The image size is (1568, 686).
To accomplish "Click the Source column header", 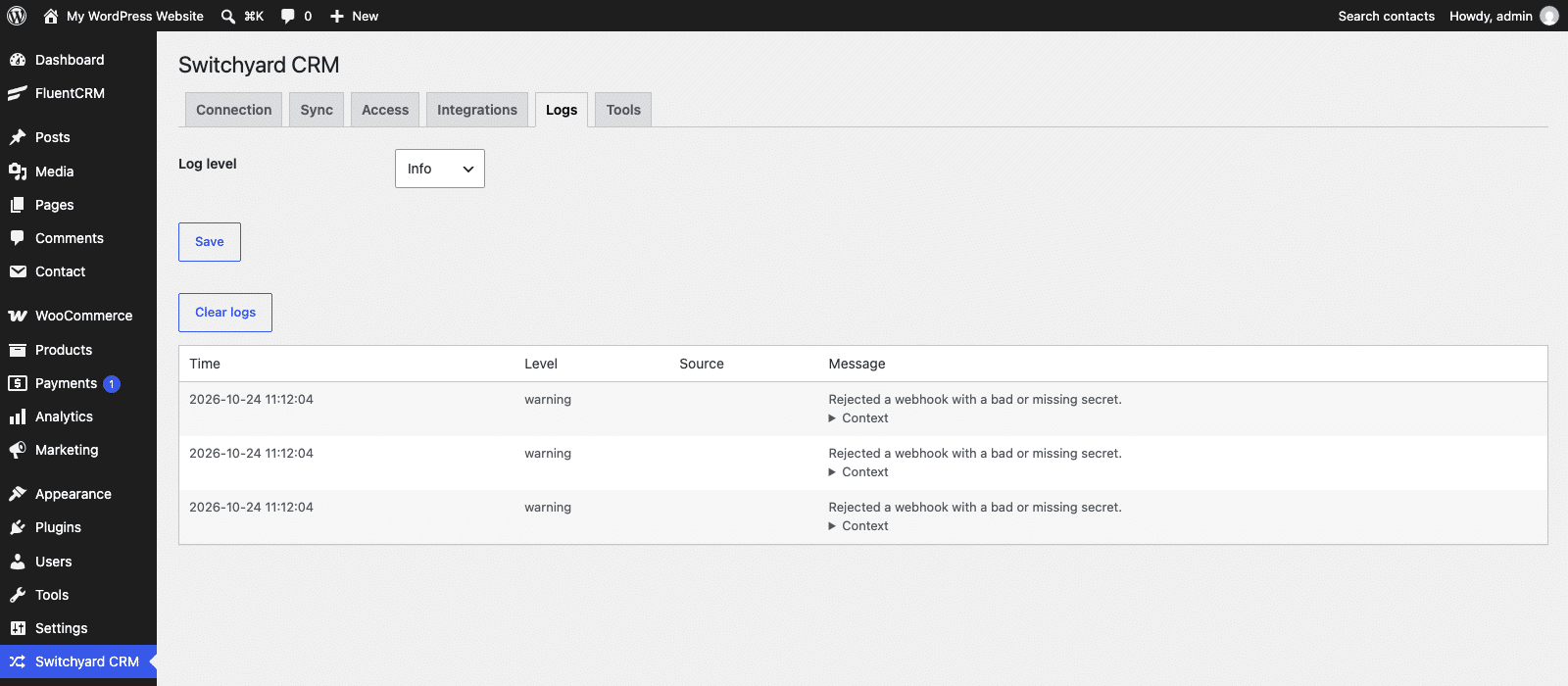I will (702, 364).
